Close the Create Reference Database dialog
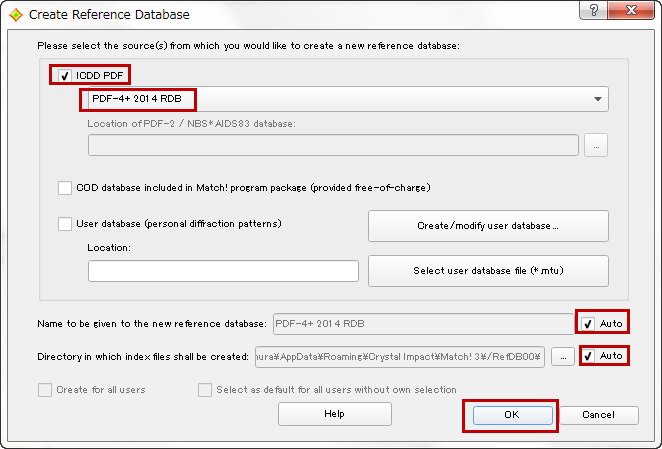Screen dimensions: 662x449 coord(632,10)
